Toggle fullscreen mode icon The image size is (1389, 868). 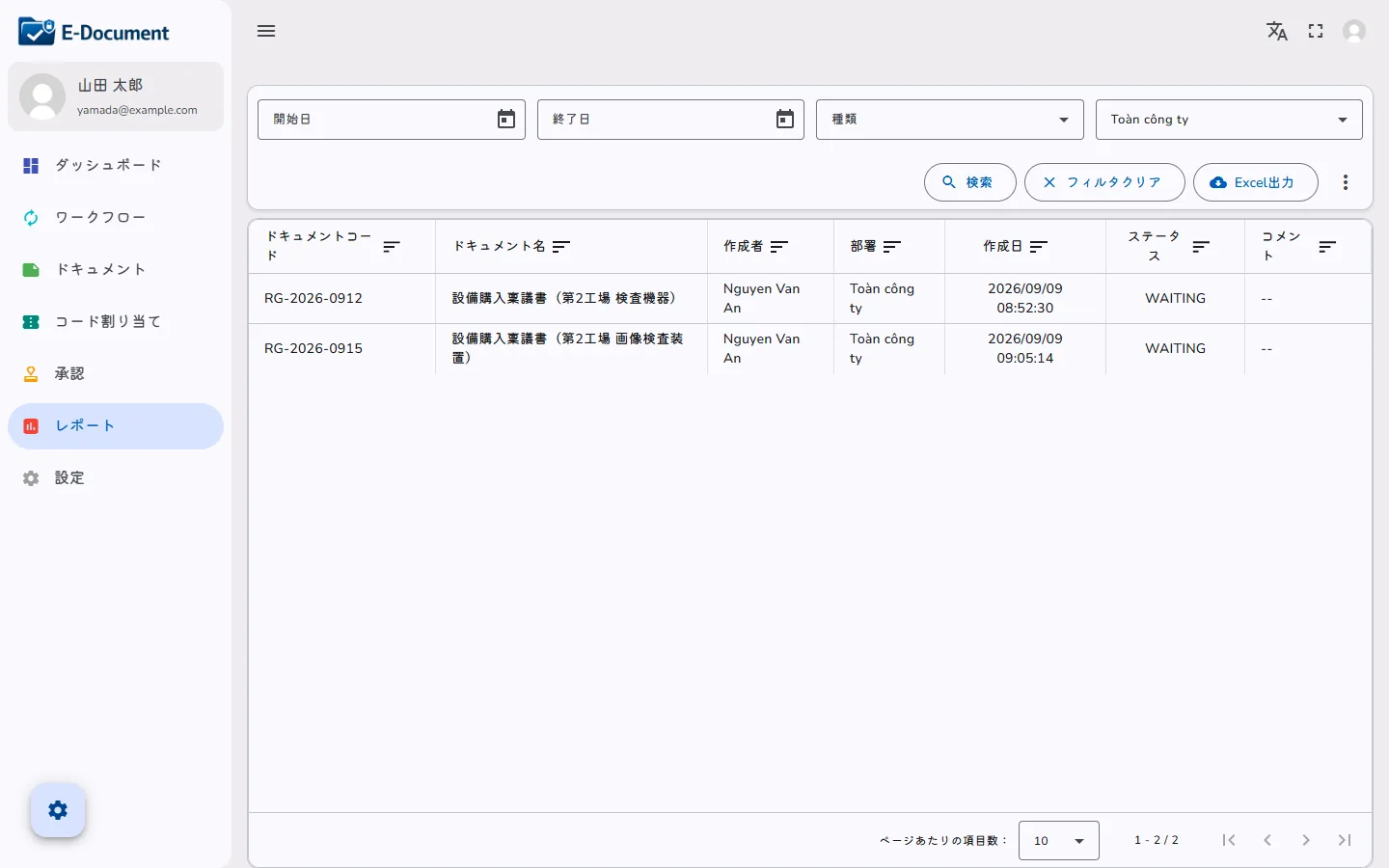point(1316,31)
